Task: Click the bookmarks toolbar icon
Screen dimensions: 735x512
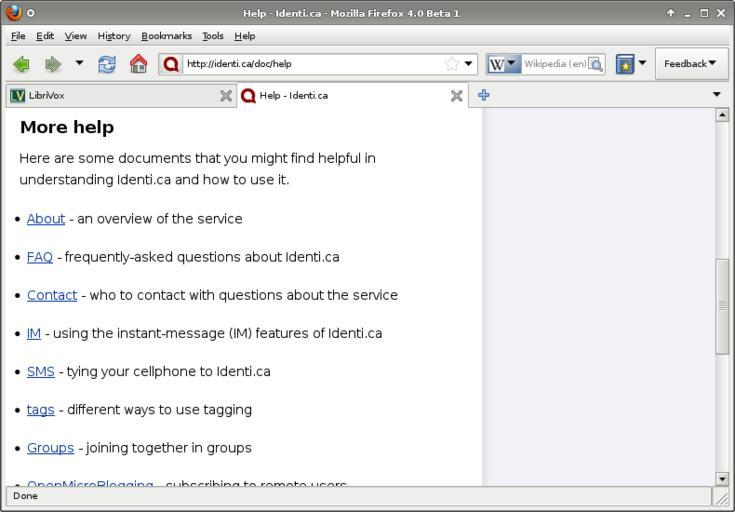Action: pyautogui.click(x=625, y=64)
